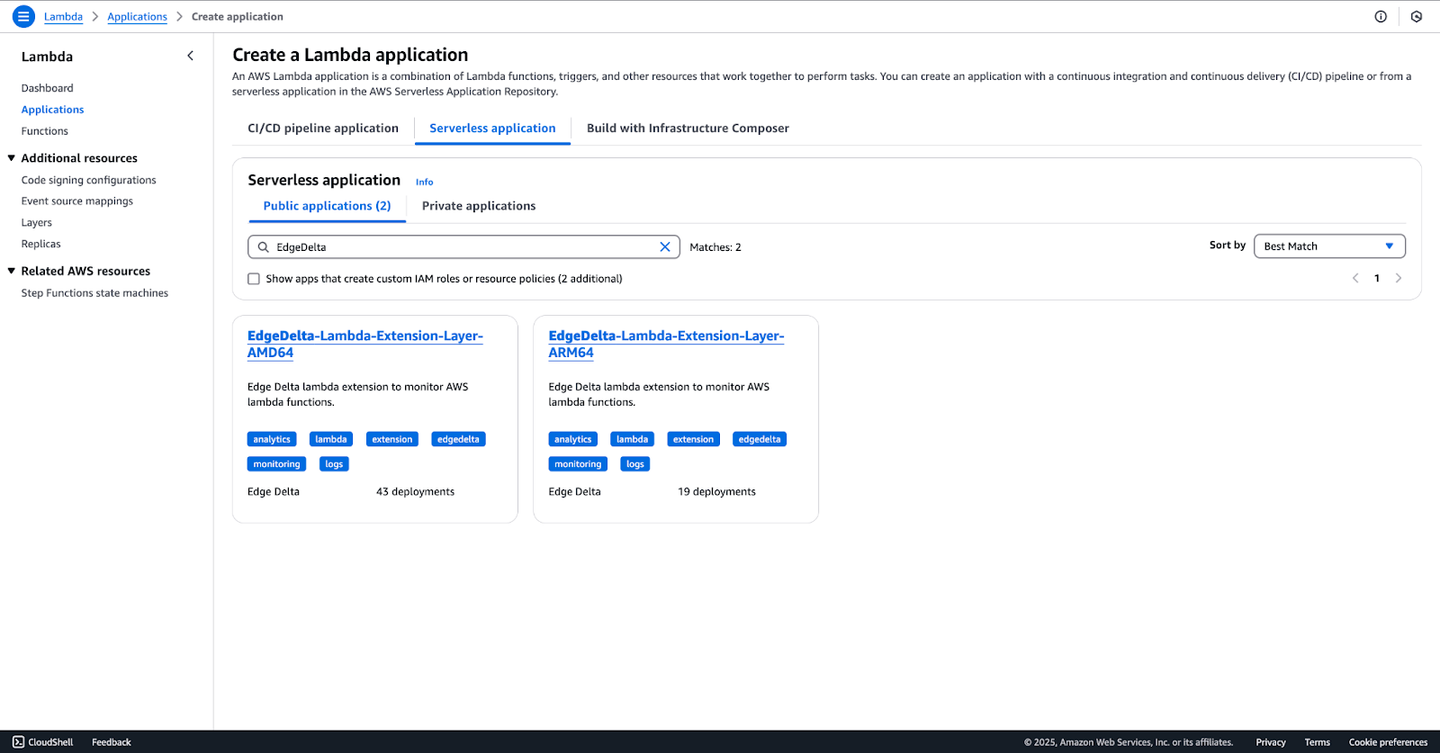Open CloudShell from the footer icon

pos(18,742)
